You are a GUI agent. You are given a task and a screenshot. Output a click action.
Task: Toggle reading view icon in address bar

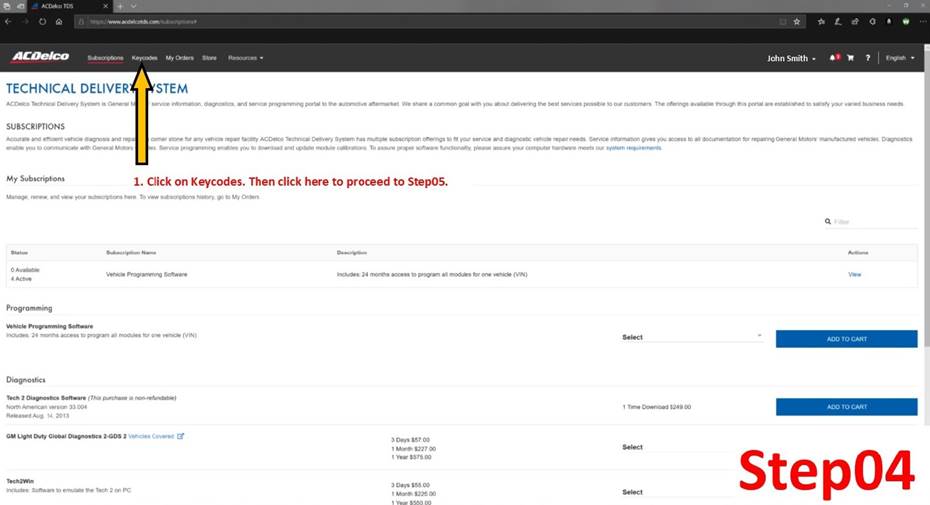click(x=783, y=21)
